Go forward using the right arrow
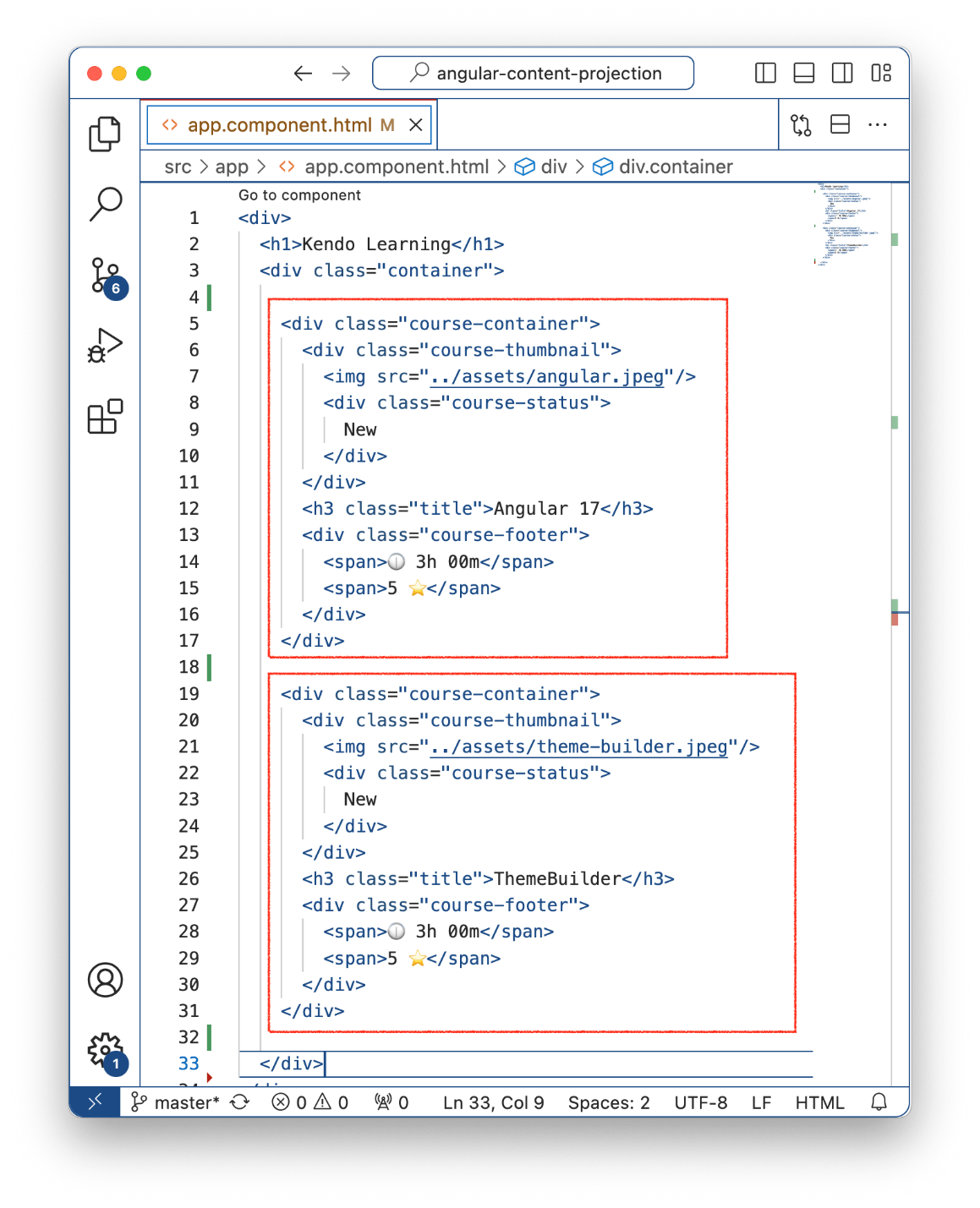The height and width of the screenshot is (1208, 980). pyautogui.click(x=342, y=74)
